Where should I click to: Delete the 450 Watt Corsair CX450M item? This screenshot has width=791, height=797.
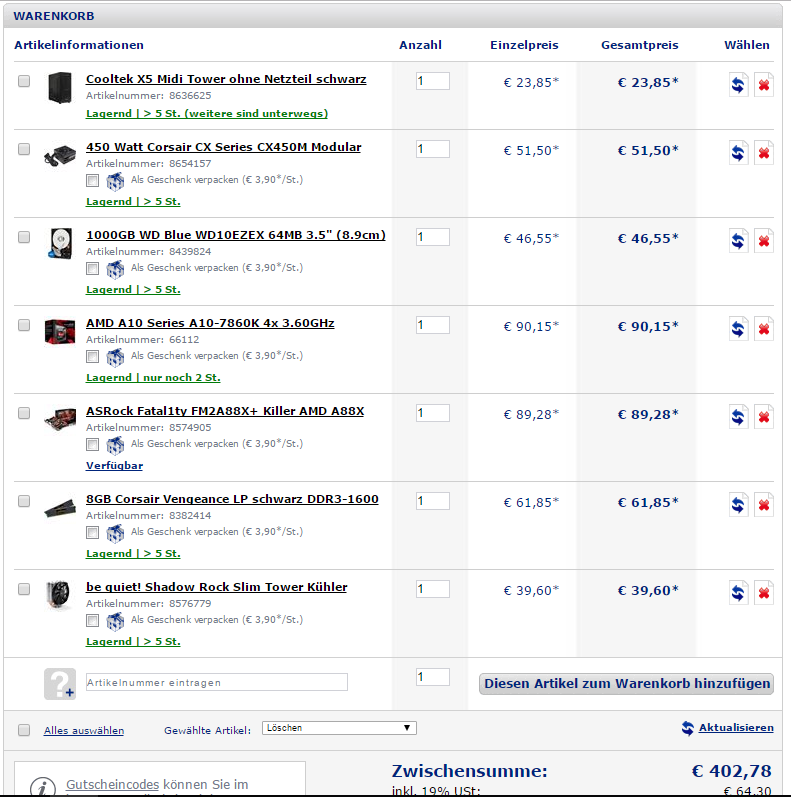click(x=764, y=152)
